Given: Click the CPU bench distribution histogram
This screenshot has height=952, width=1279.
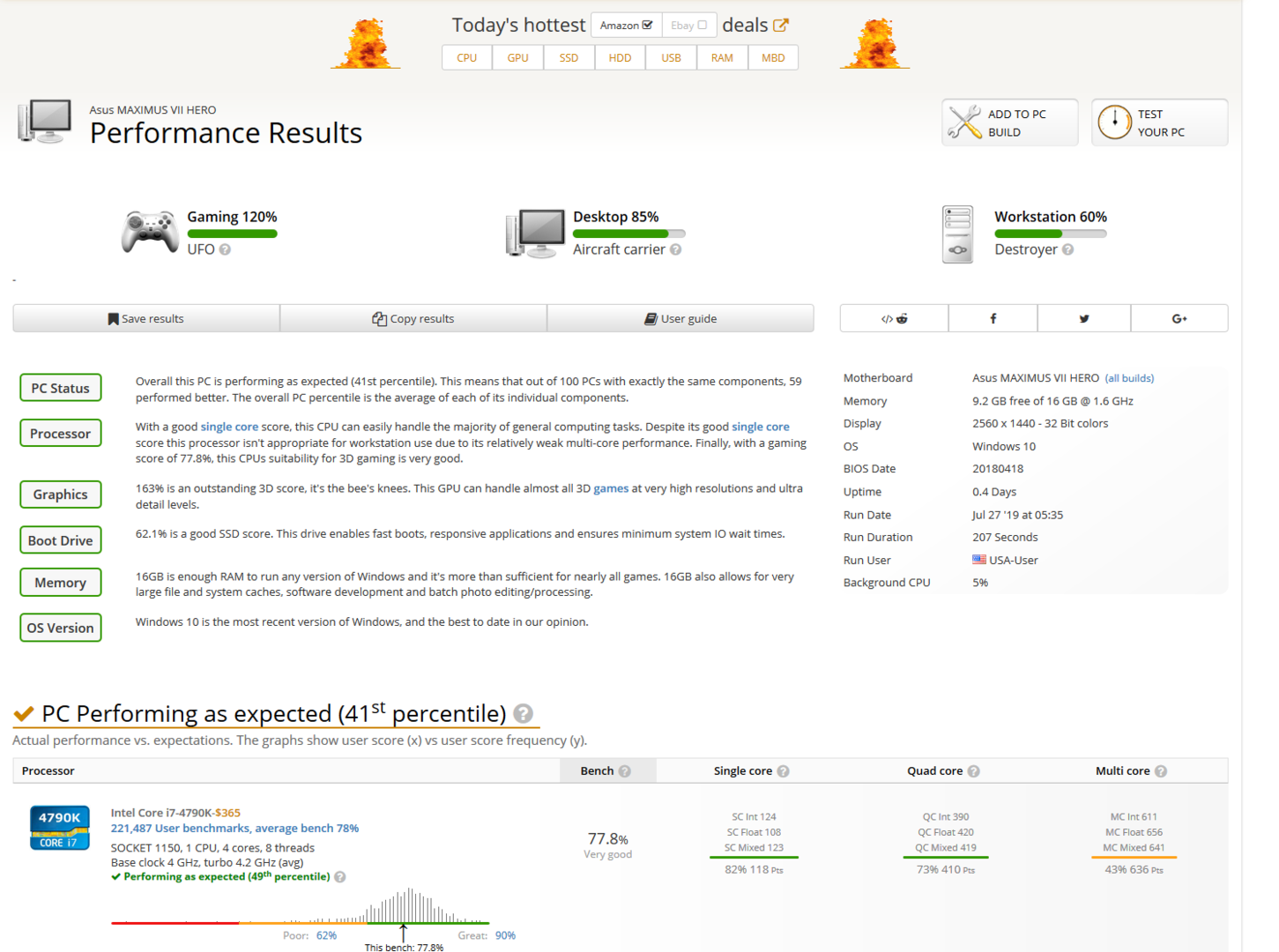Looking at the screenshot, I should coord(300,906).
